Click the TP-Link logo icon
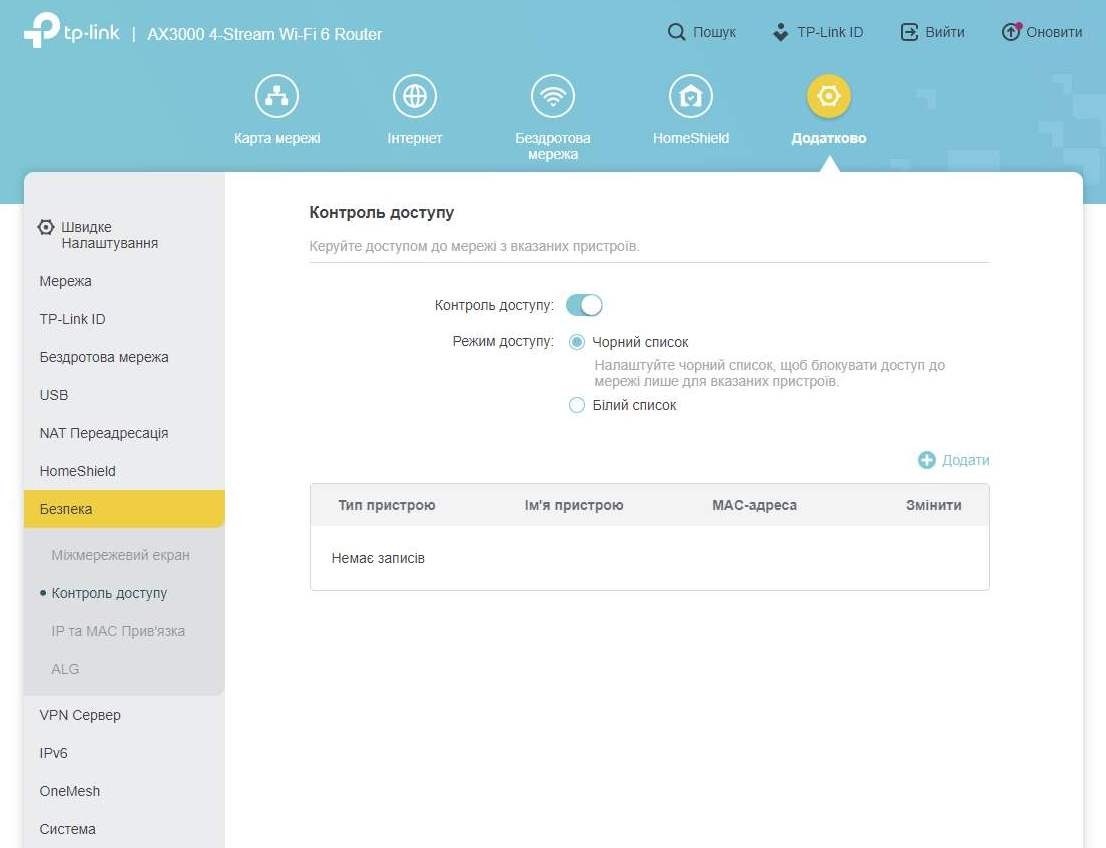 click(42, 31)
